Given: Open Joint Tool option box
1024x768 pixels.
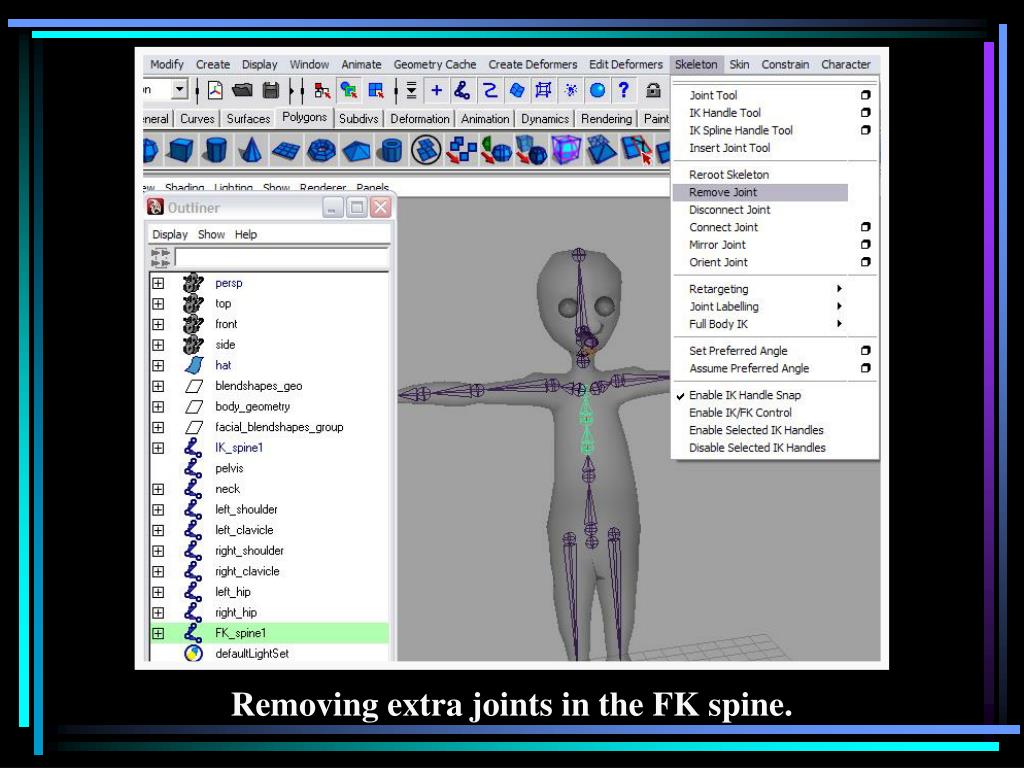Looking at the screenshot, I should click(x=865, y=95).
